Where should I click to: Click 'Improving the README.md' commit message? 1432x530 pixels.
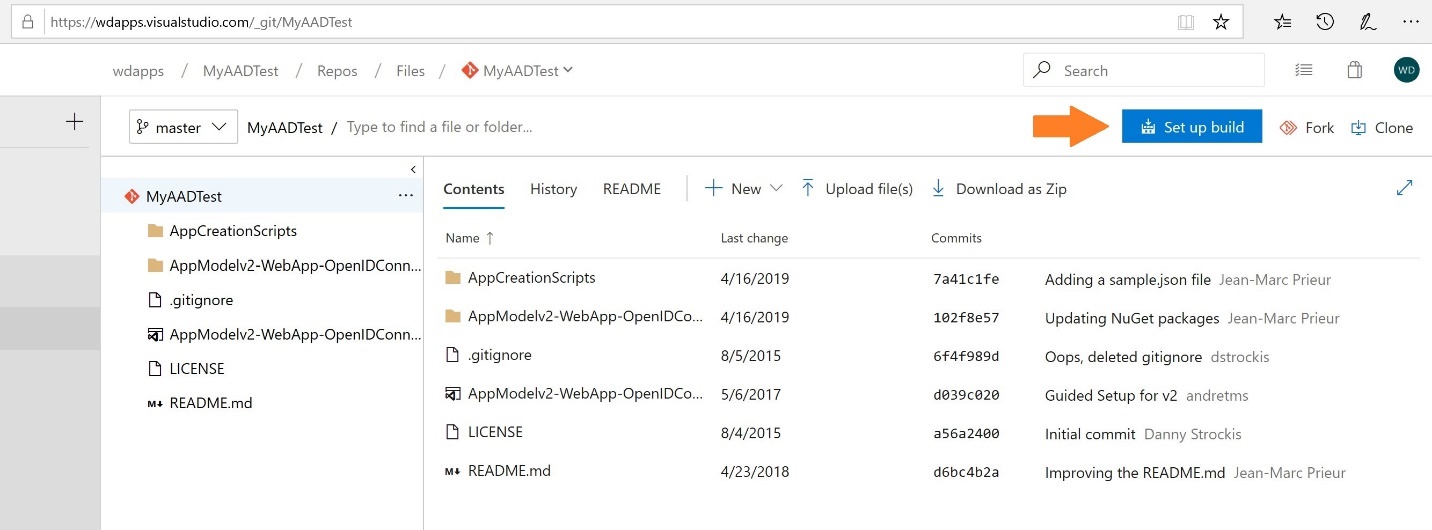(x=1135, y=472)
